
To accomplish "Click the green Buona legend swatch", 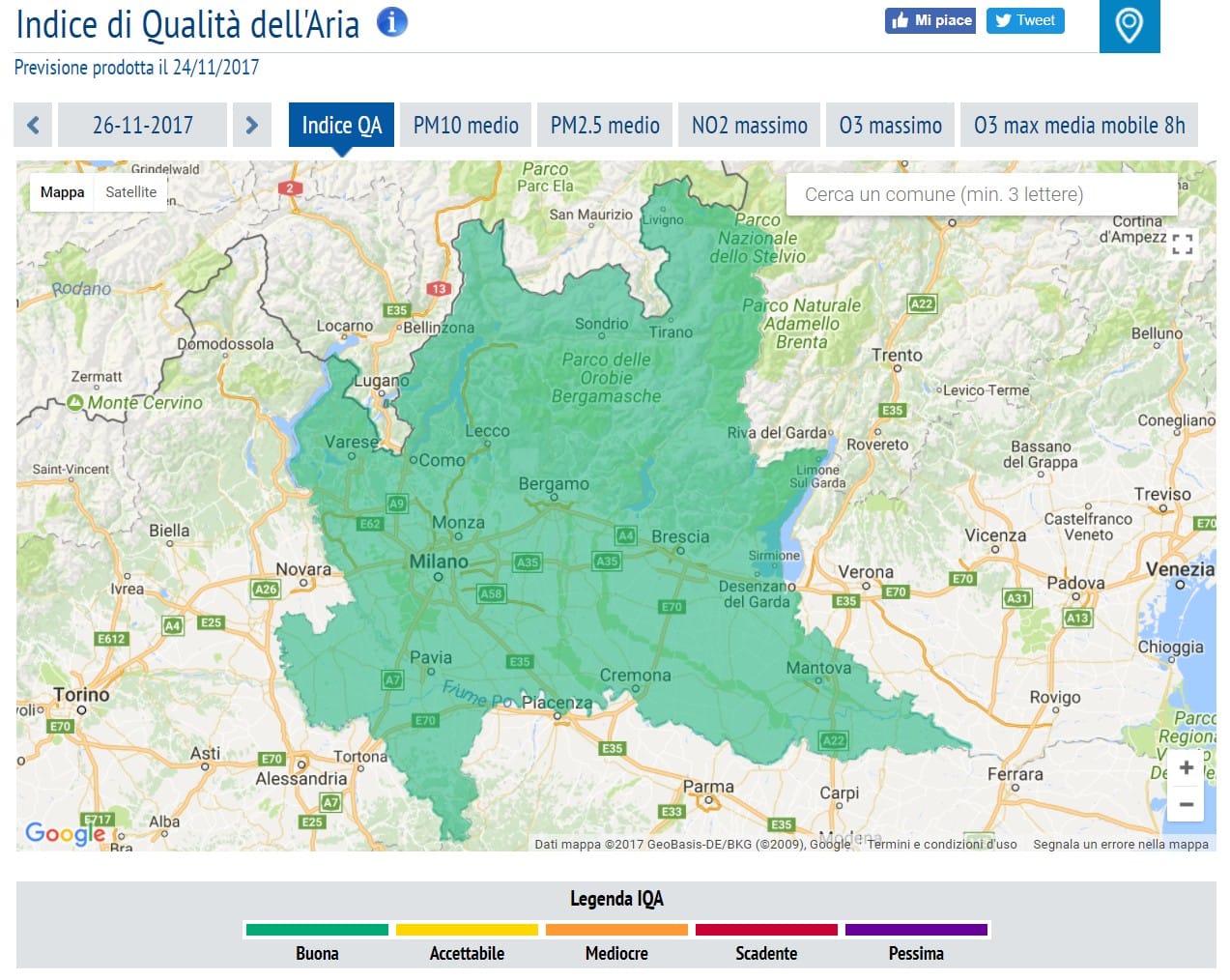I will [317, 930].
